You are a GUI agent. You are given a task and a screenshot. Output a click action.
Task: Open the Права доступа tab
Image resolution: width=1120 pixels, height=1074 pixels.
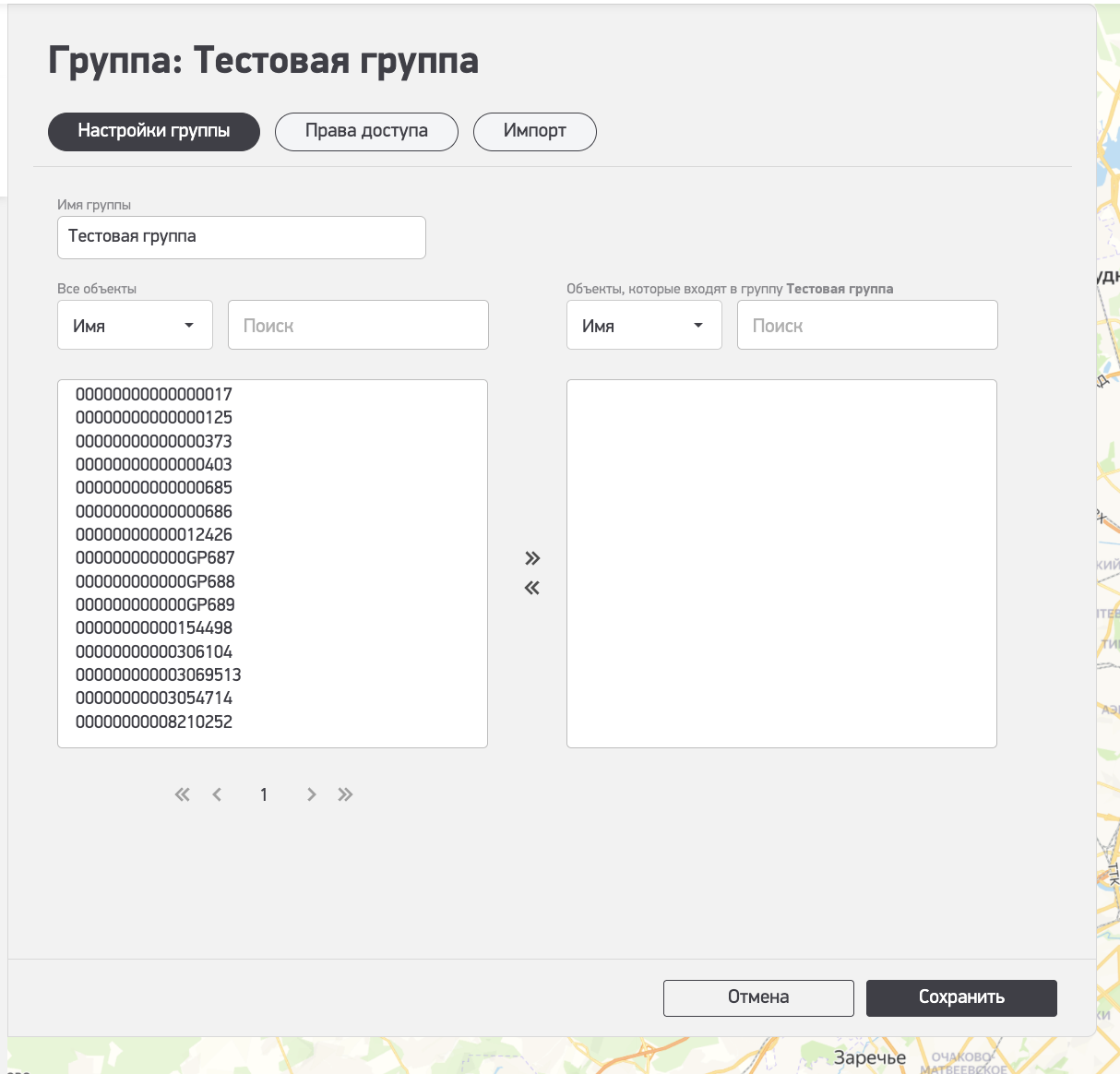(366, 131)
